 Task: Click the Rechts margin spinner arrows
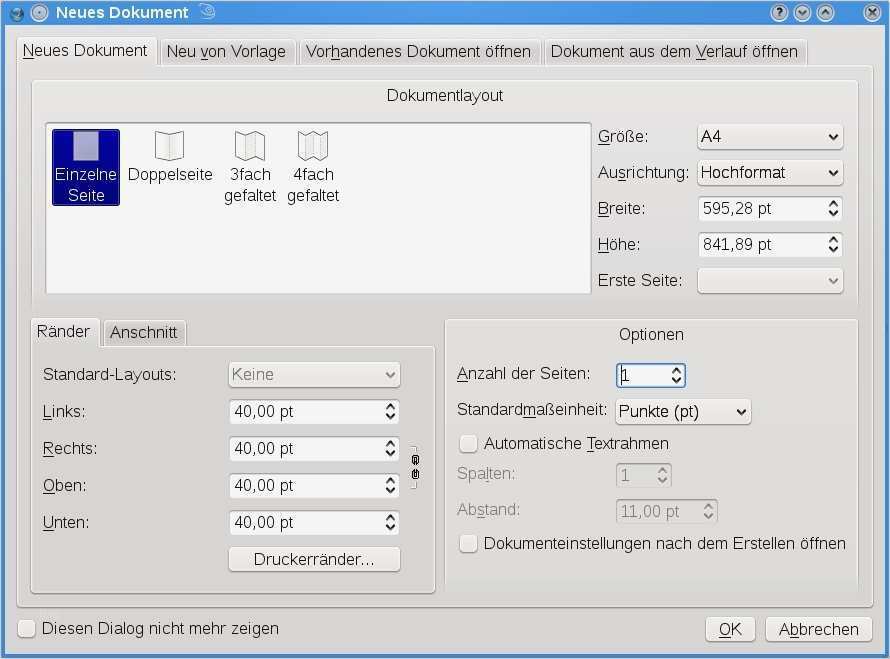[390, 448]
